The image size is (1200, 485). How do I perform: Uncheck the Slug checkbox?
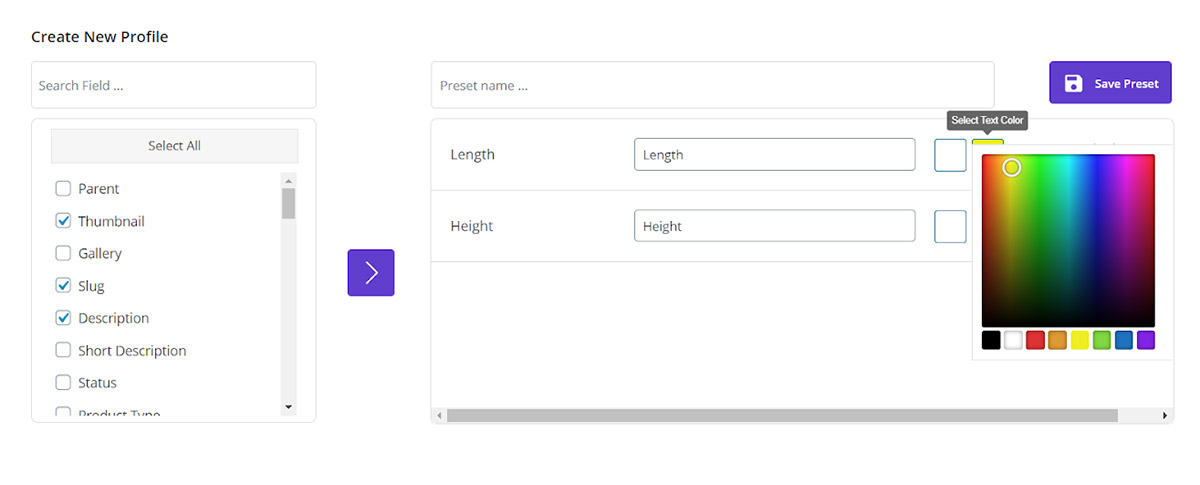pyautogui.click(x=63, y=286)
